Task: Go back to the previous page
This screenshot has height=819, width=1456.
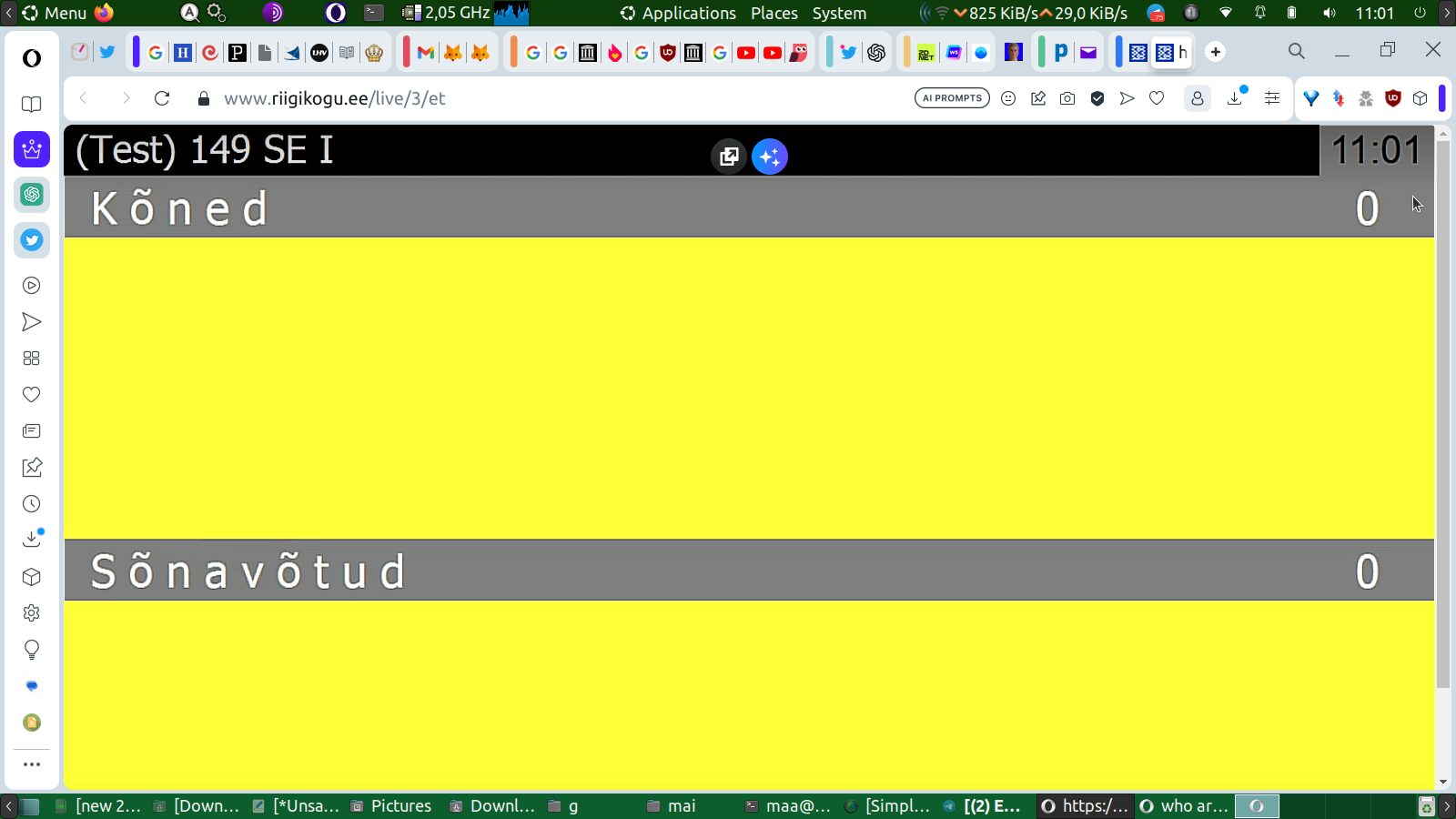Action: (x=84, y=98)
